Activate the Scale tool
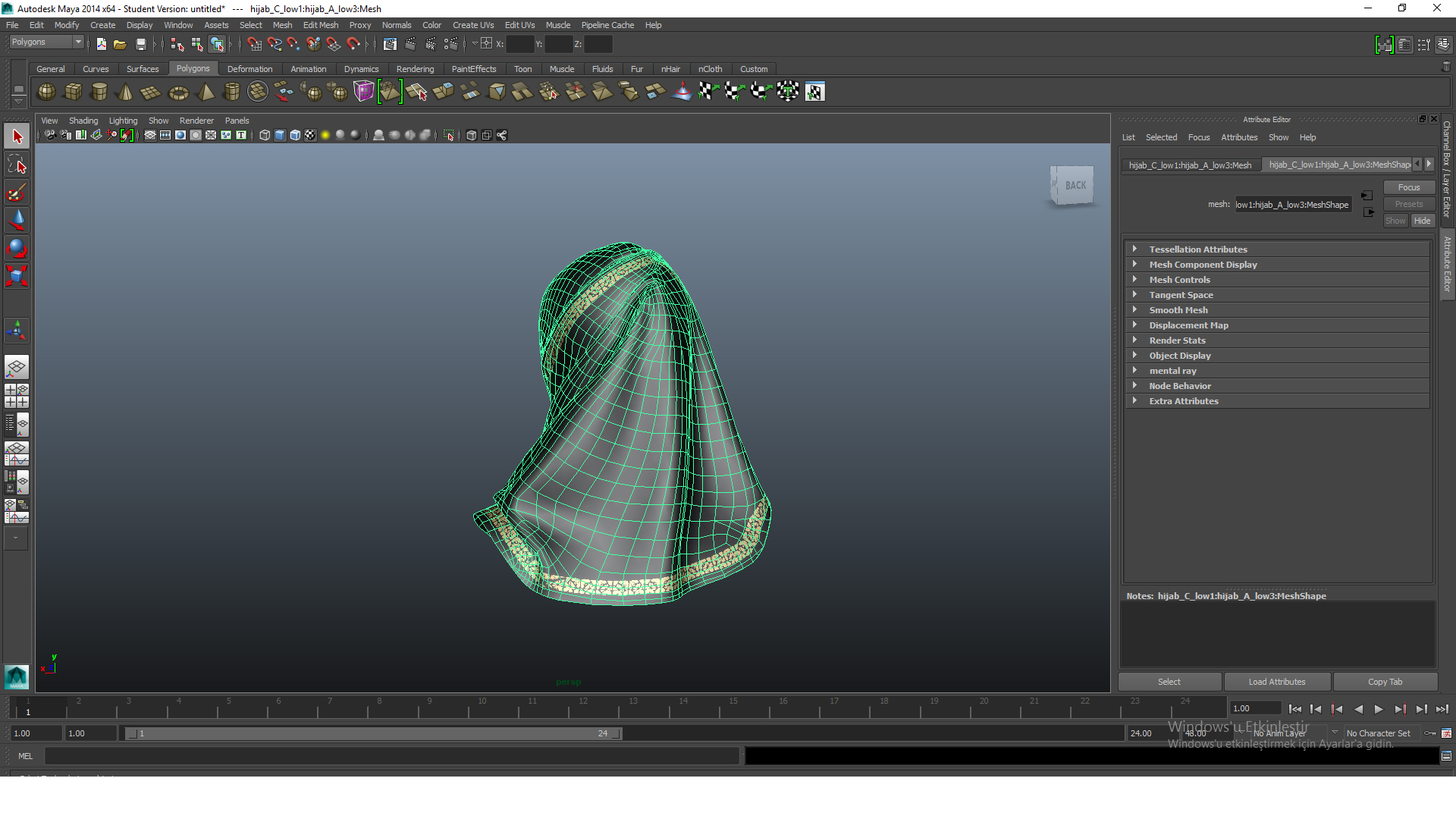This screenshot has width=1456, height=819. 17,275
